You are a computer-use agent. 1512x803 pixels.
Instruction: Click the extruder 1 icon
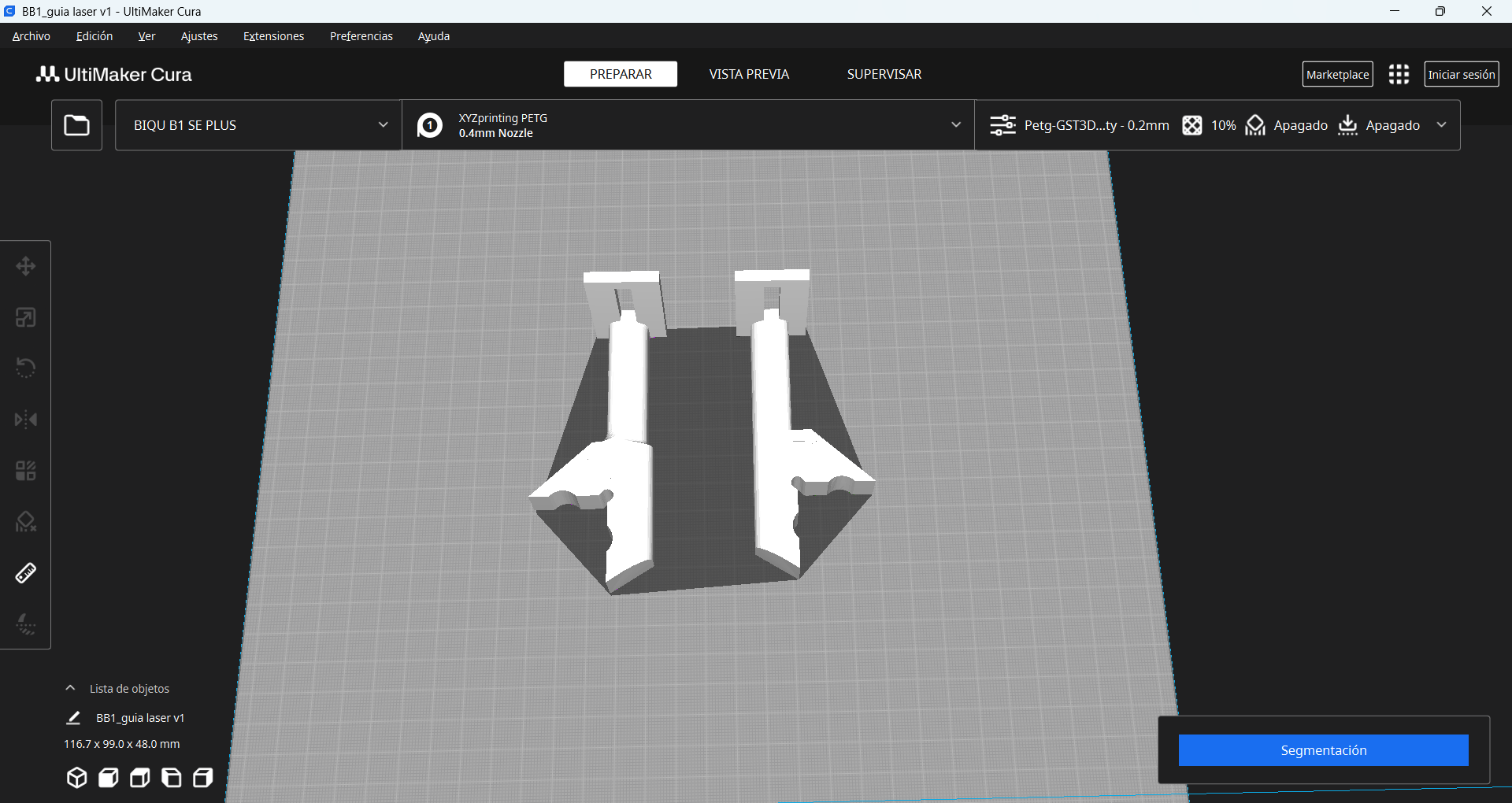(430, 125)
